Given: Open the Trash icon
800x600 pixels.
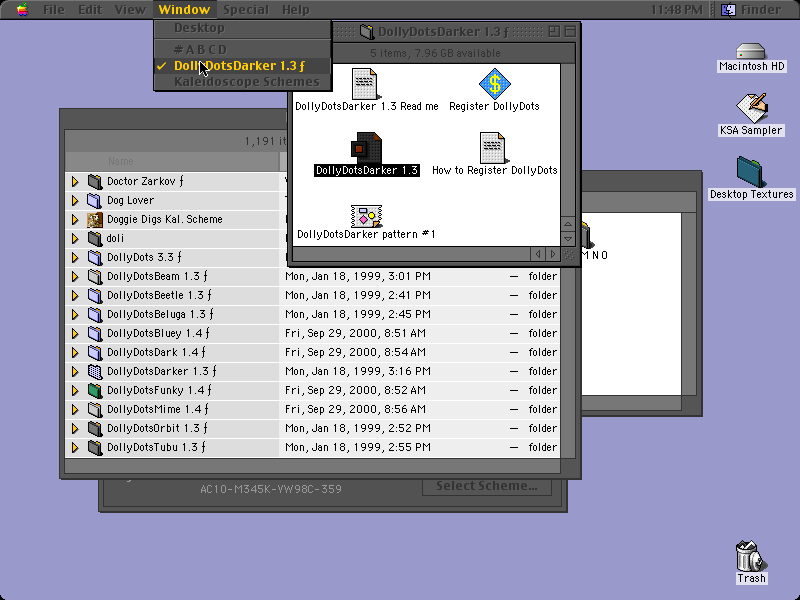Looking at the screenshot, I should click(751, 556).
